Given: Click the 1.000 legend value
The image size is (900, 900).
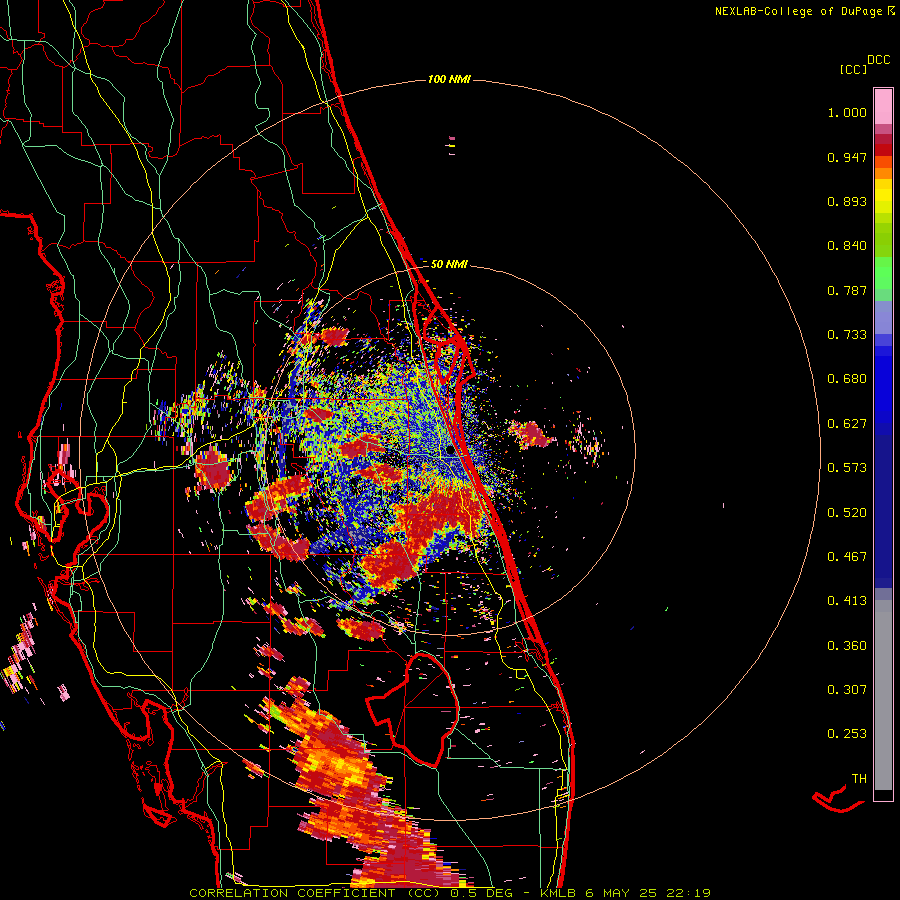Looking at the screenshot, I should (x=847, y=112).
